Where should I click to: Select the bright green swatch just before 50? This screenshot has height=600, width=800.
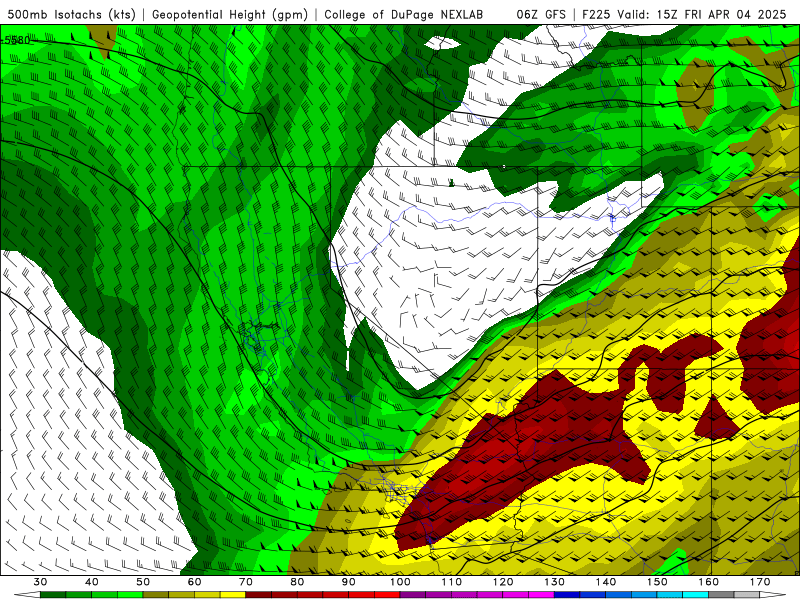click(x=130, y=595)
